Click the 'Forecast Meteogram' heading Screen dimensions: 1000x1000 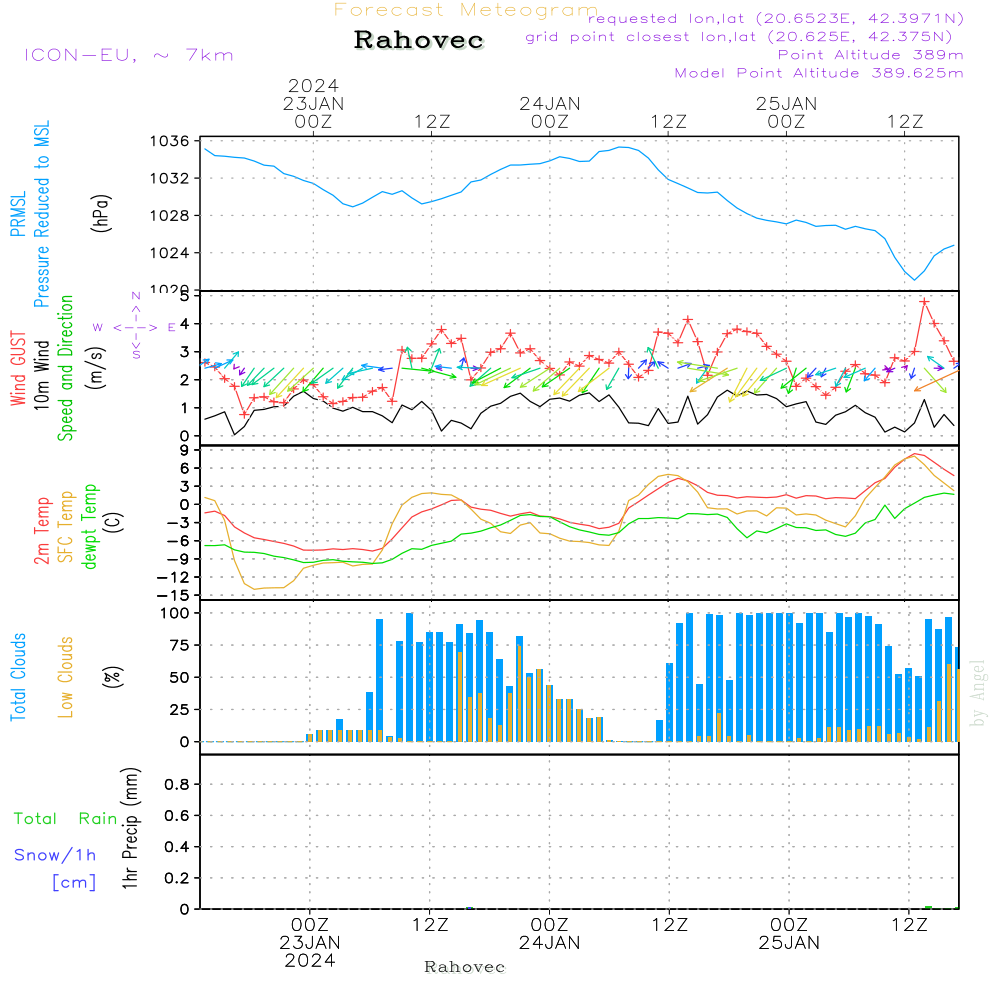coord(466,10)
